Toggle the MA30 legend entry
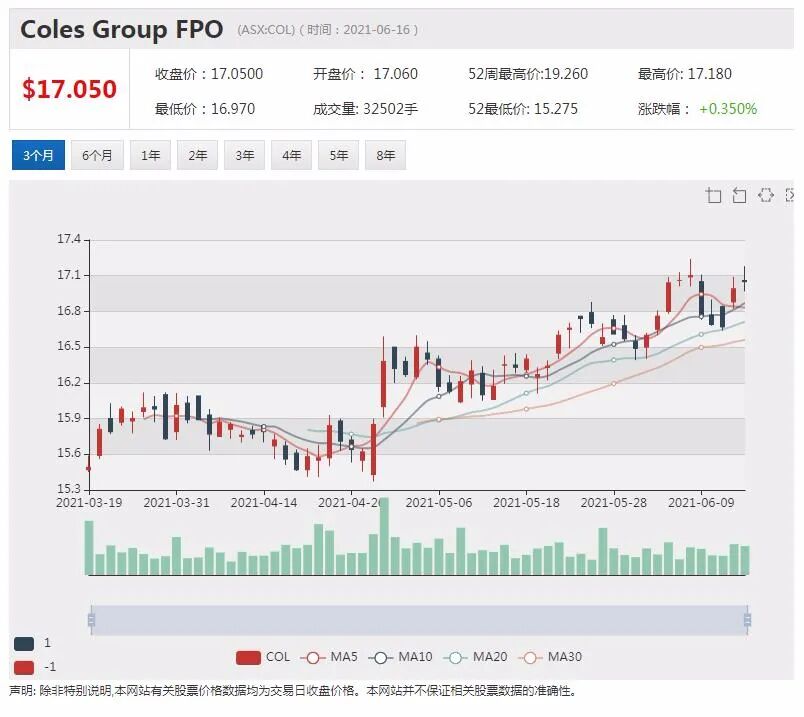The image size is (804, 717). pos(550,657)
